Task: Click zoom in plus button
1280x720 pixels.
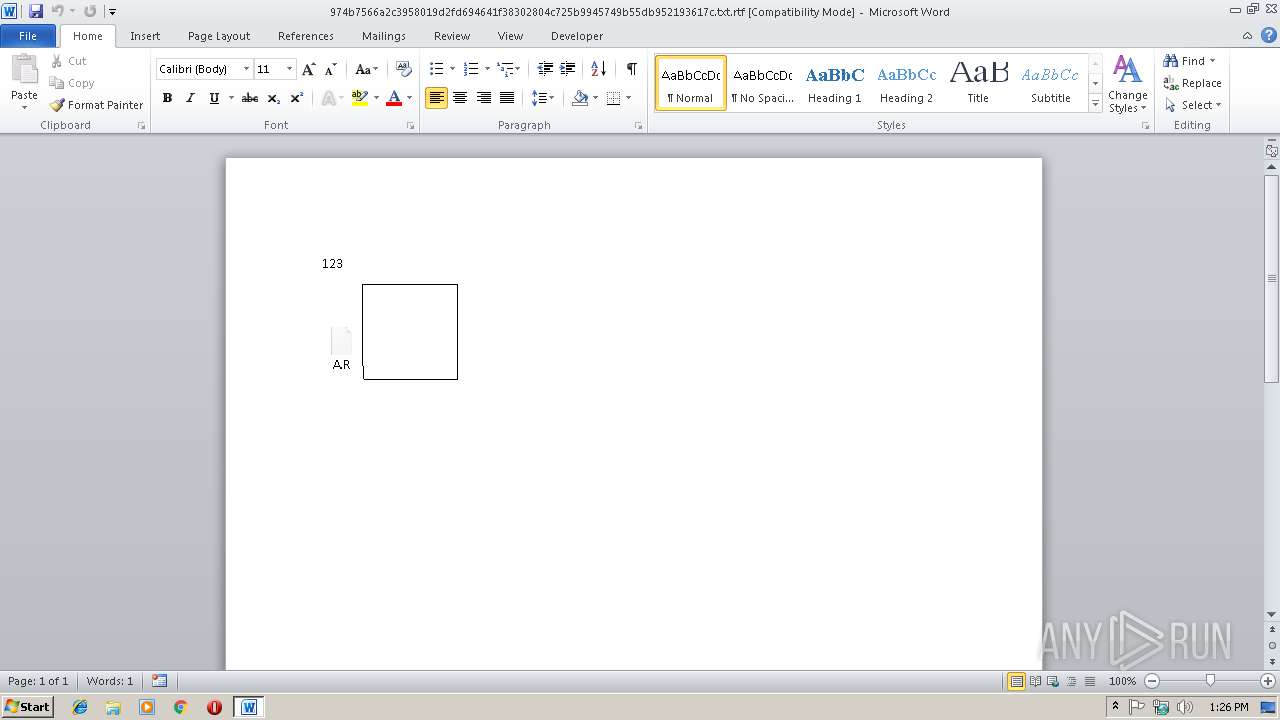Action: 1268,681
